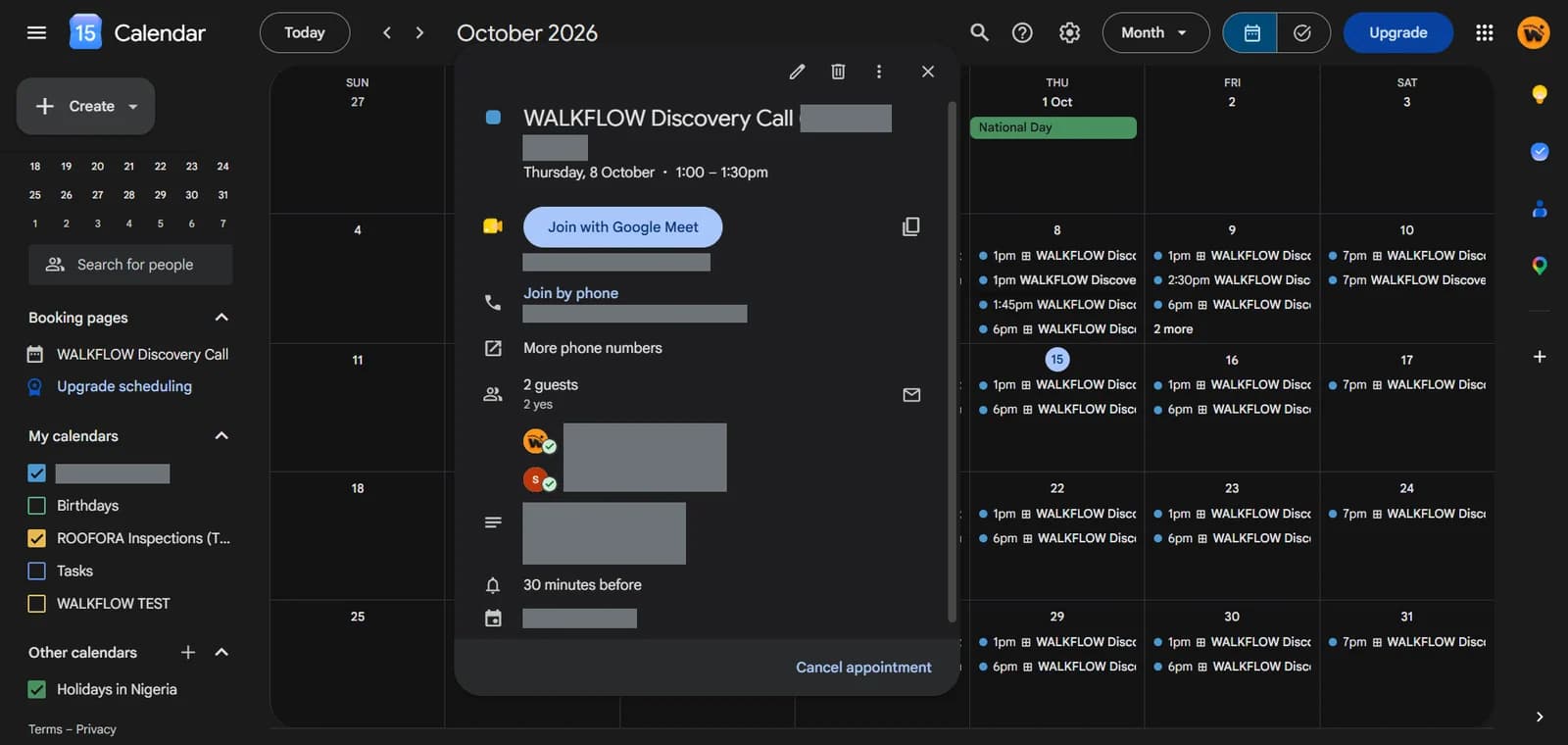Toggle Holidays in Nigeria calendar checkbox
The width and height of the screenshot is (1568, 745).
[37, 689]
